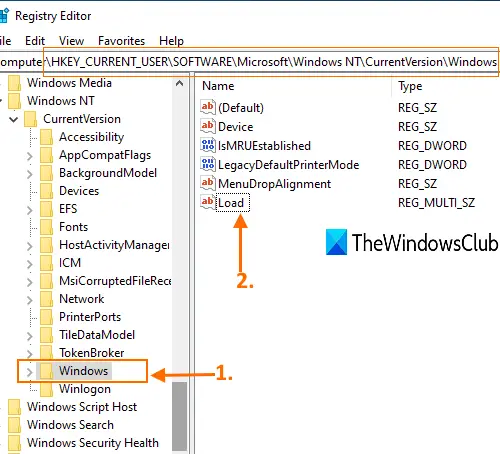The height and width of the screenshot is (454, 500).
Task: Click the Windows Search folder icon
Action: [14, 425]
